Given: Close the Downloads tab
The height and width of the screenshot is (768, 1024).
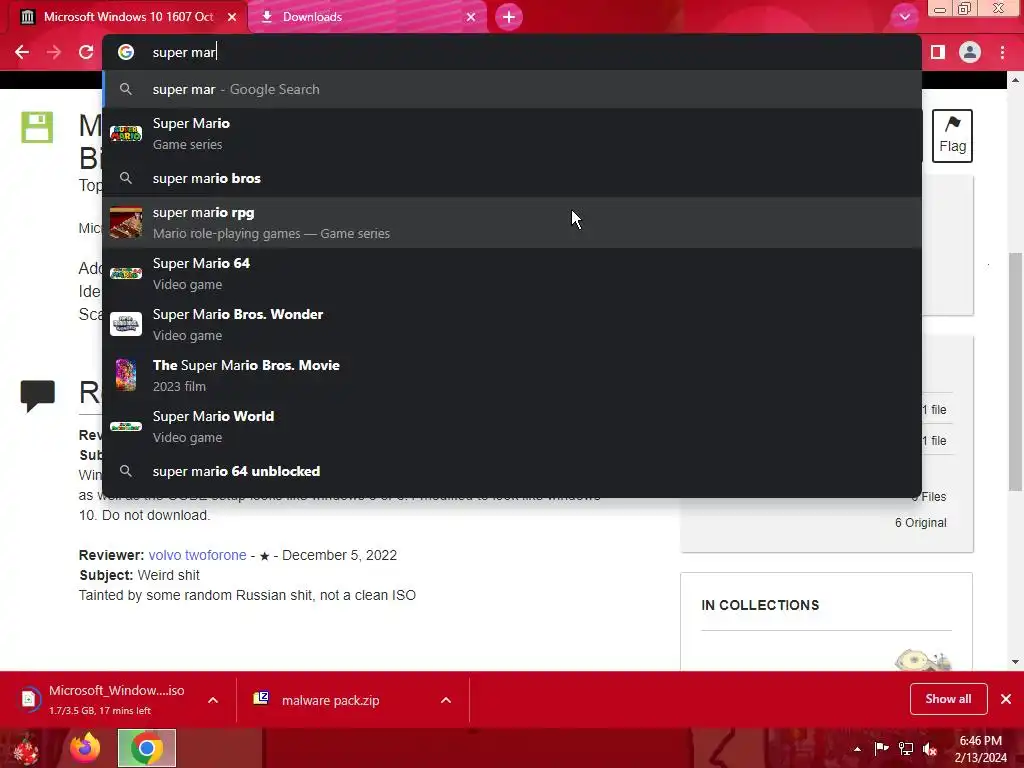Looking at the screenshot, I should [471, 17].
